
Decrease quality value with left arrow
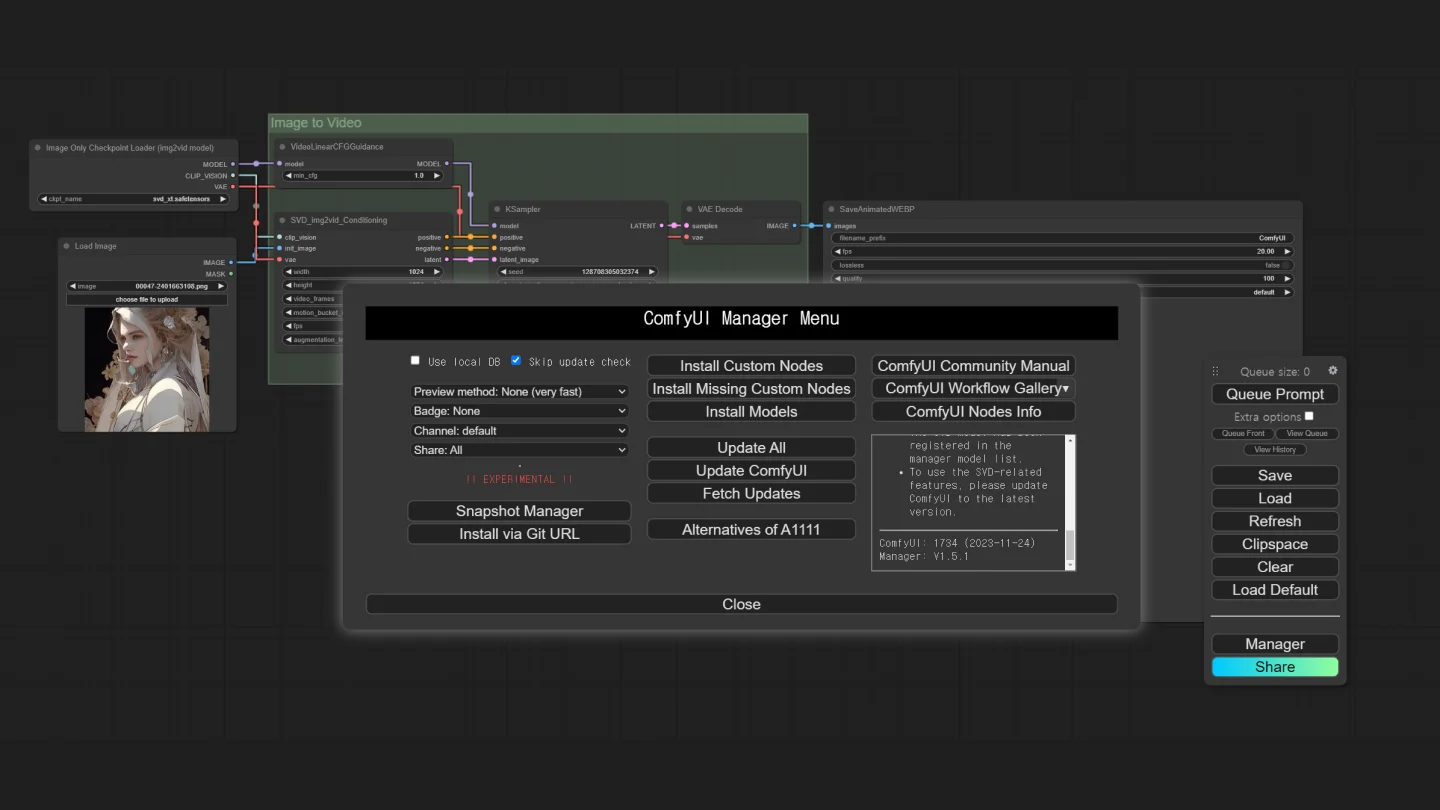(x=838, y=279)
